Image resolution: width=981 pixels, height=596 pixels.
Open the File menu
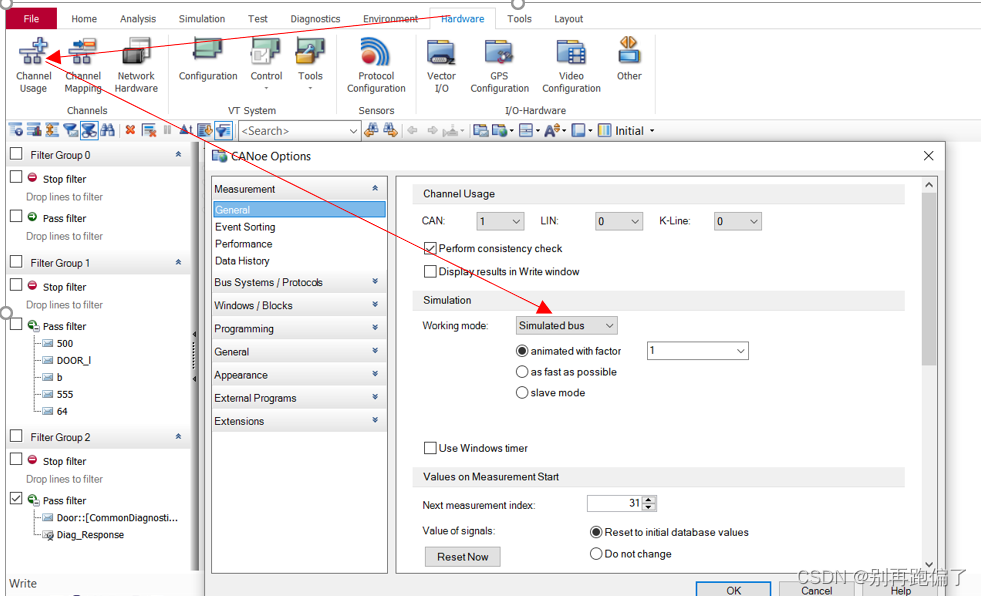tap(31, 19)
